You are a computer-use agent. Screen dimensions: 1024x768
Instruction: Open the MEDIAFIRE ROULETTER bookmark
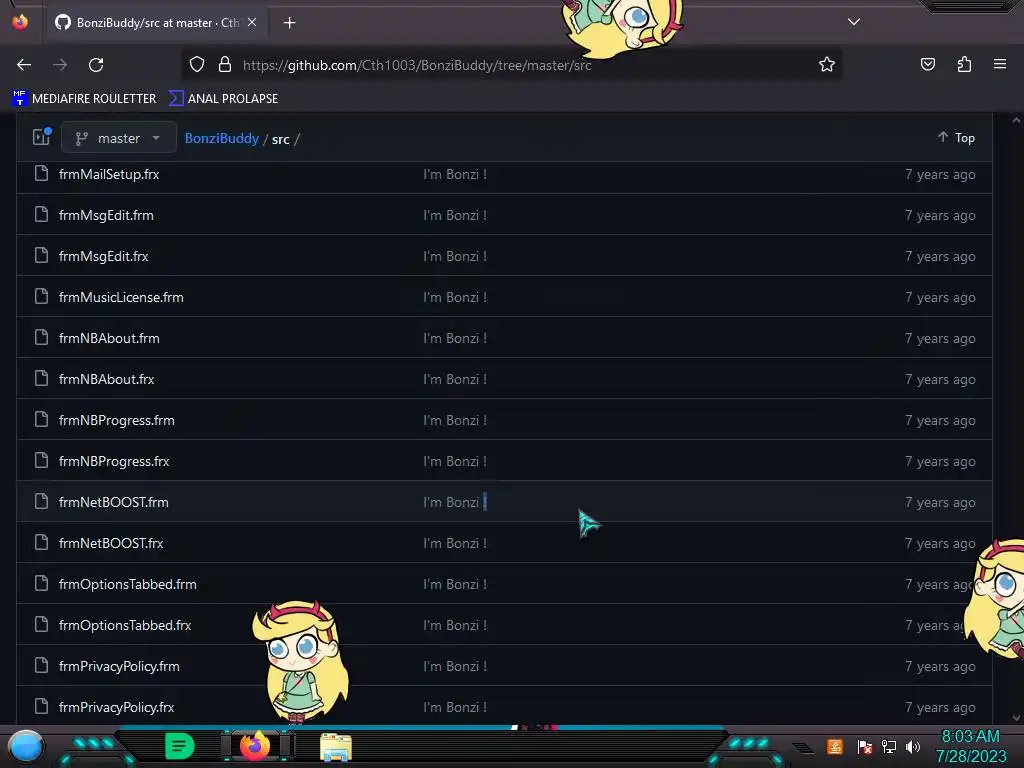coord(84,99)
